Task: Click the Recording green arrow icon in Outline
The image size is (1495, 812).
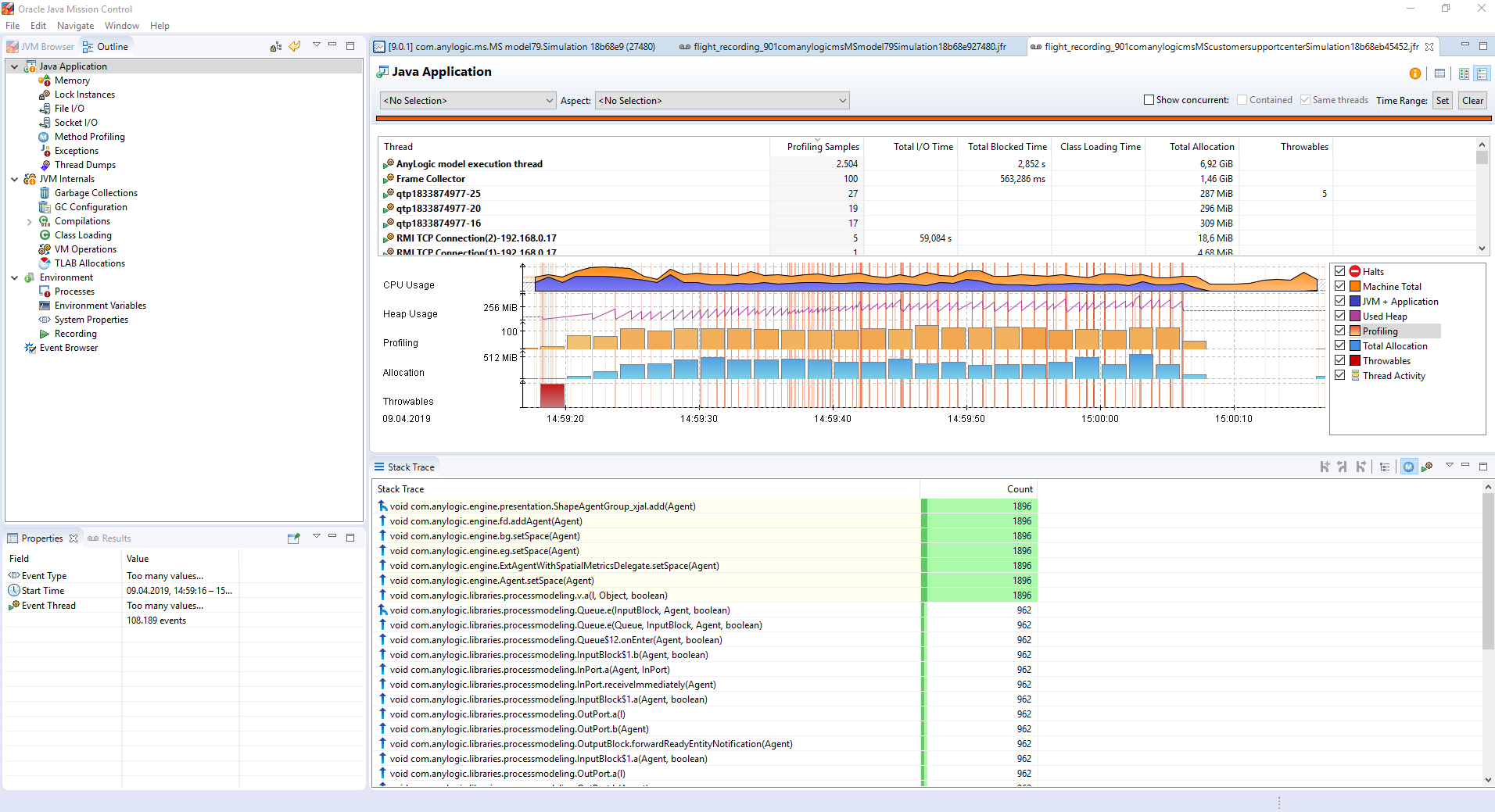Action: point(45,334)
